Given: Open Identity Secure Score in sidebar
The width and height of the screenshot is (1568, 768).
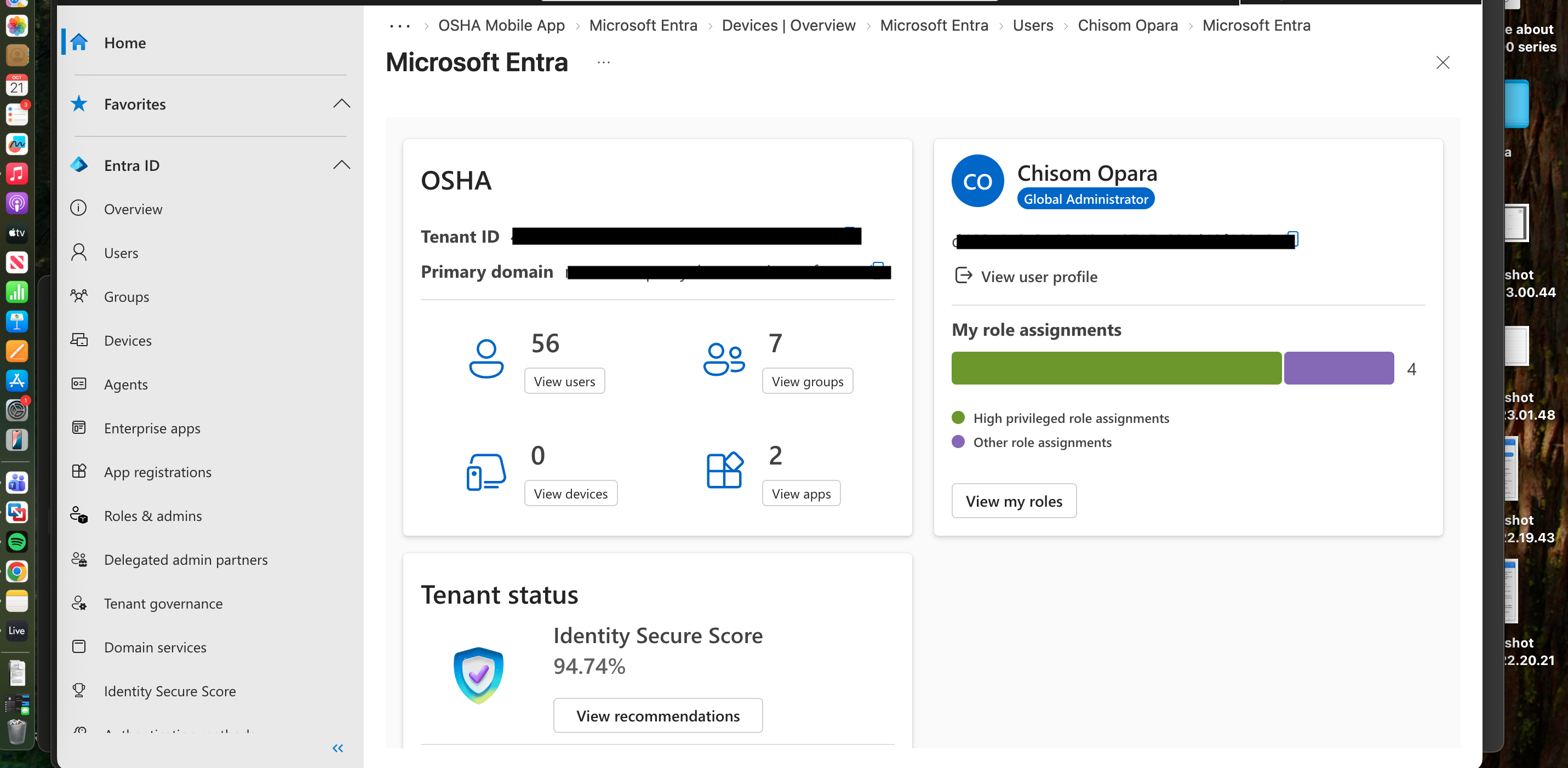Looking at the screenshot, I should [x=170, y=691].
